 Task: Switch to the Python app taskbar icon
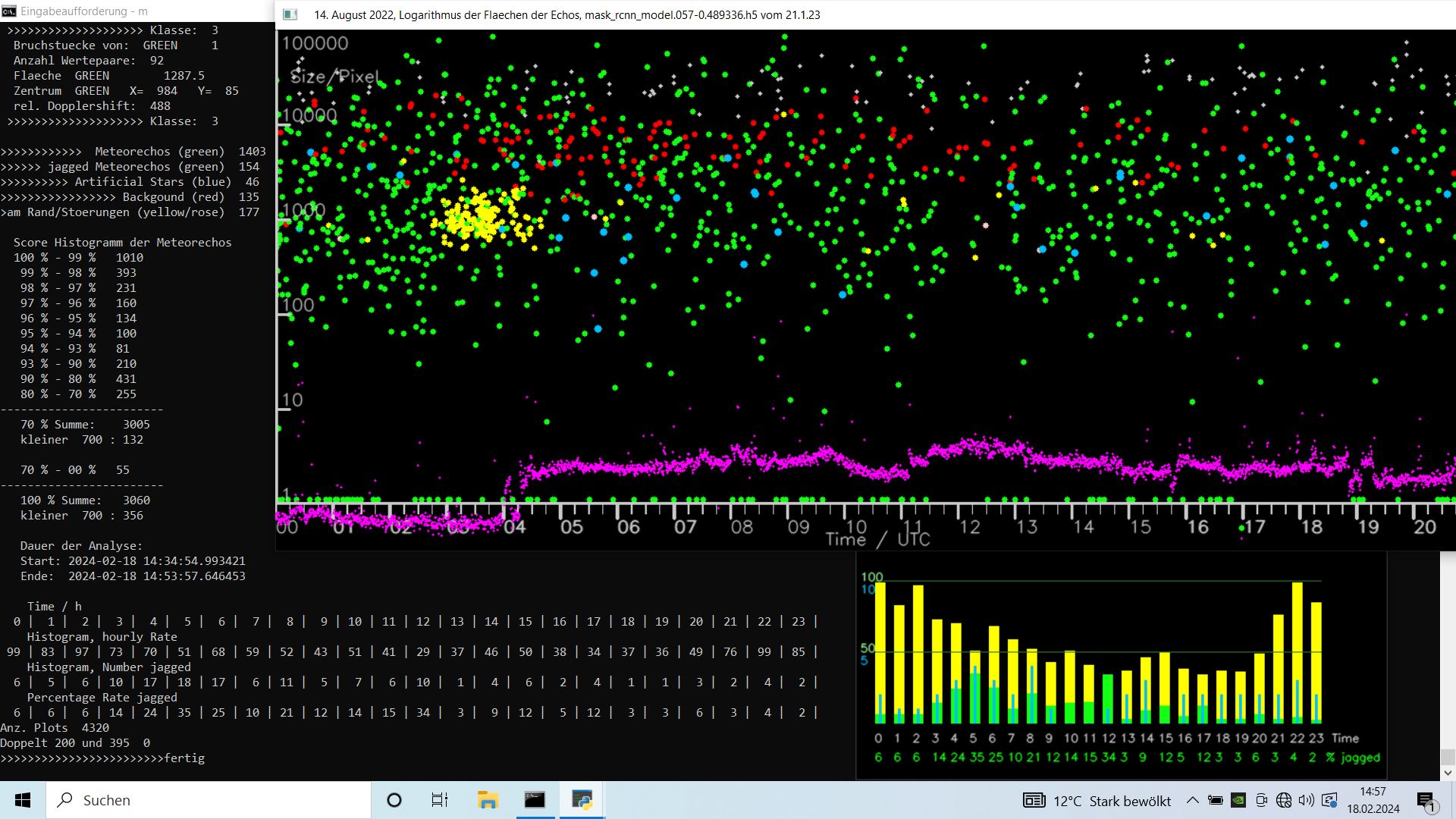pos(582,800)
